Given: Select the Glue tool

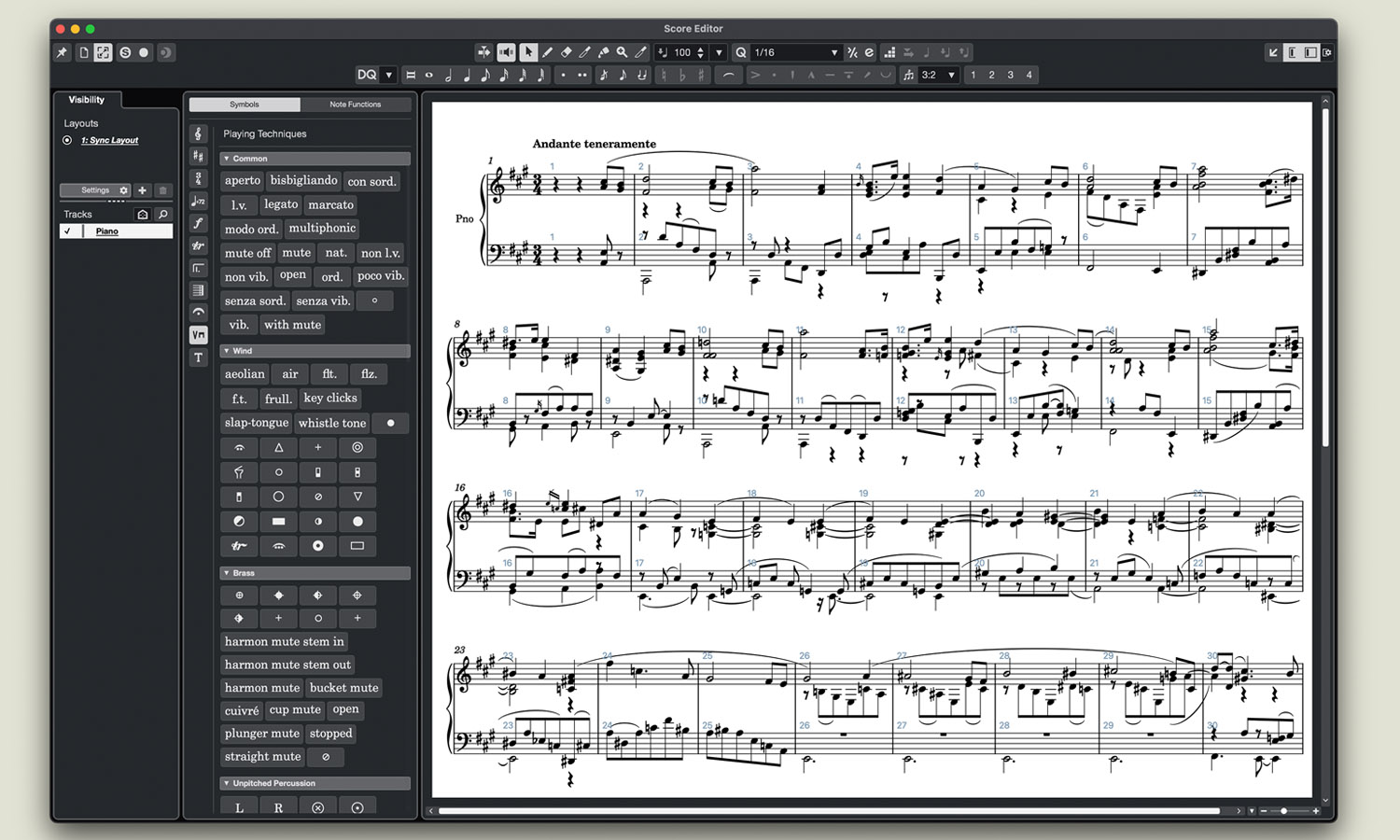Looking at the screenshot, I should (603, 52).
